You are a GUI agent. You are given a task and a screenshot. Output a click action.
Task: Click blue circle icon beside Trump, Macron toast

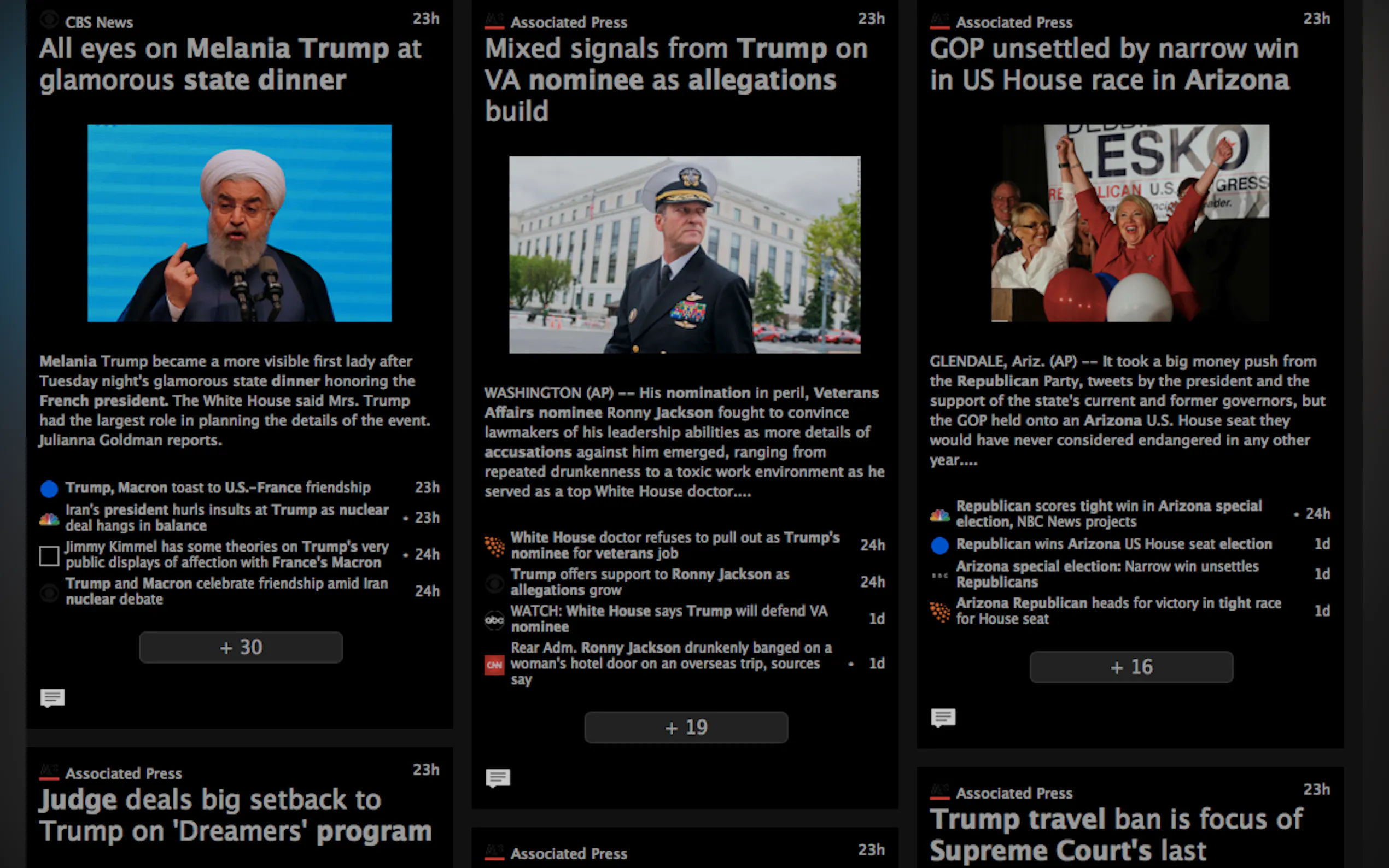[49, 489]
